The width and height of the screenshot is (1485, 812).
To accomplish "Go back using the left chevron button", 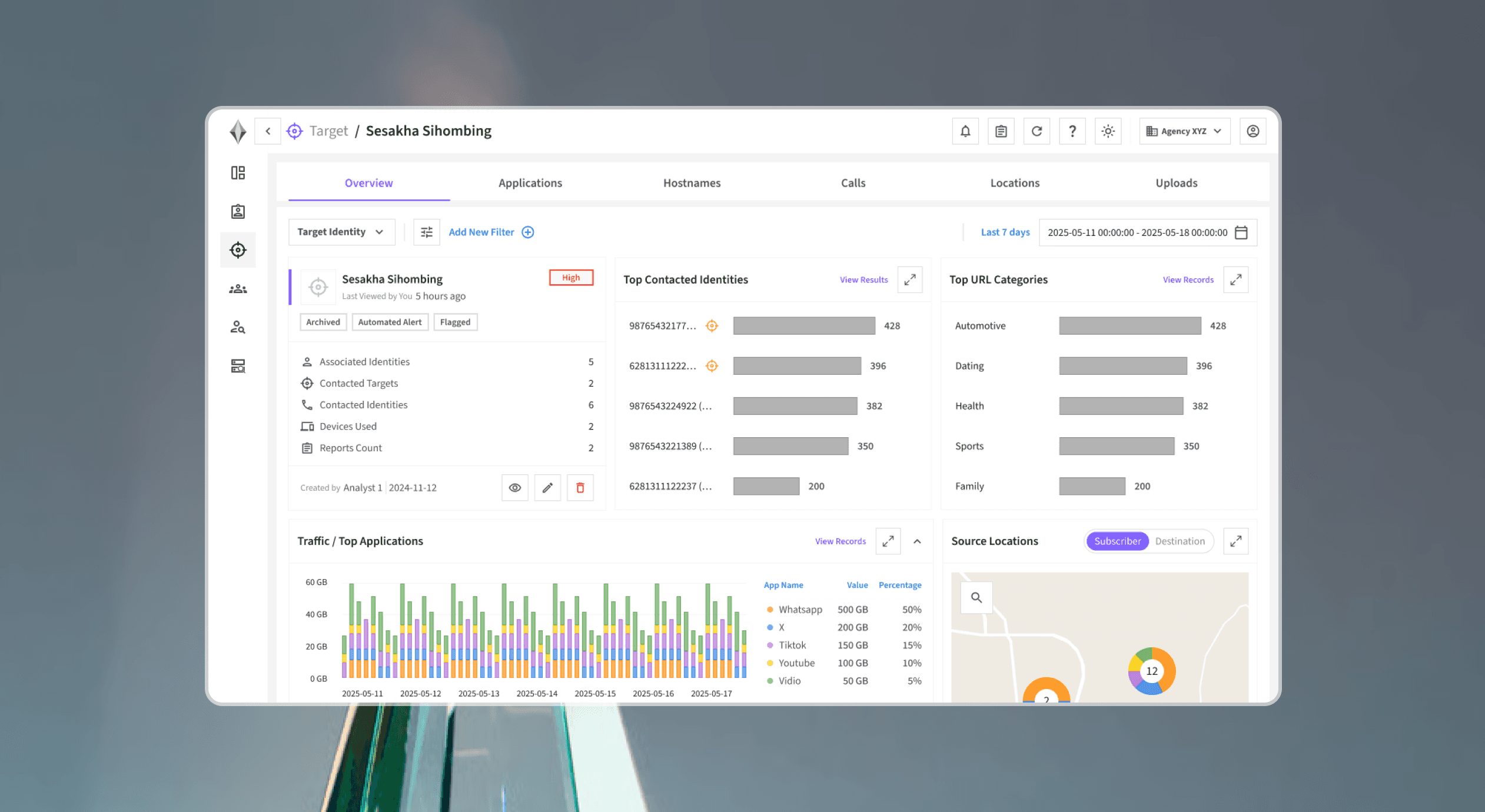I will click(268, 131).
